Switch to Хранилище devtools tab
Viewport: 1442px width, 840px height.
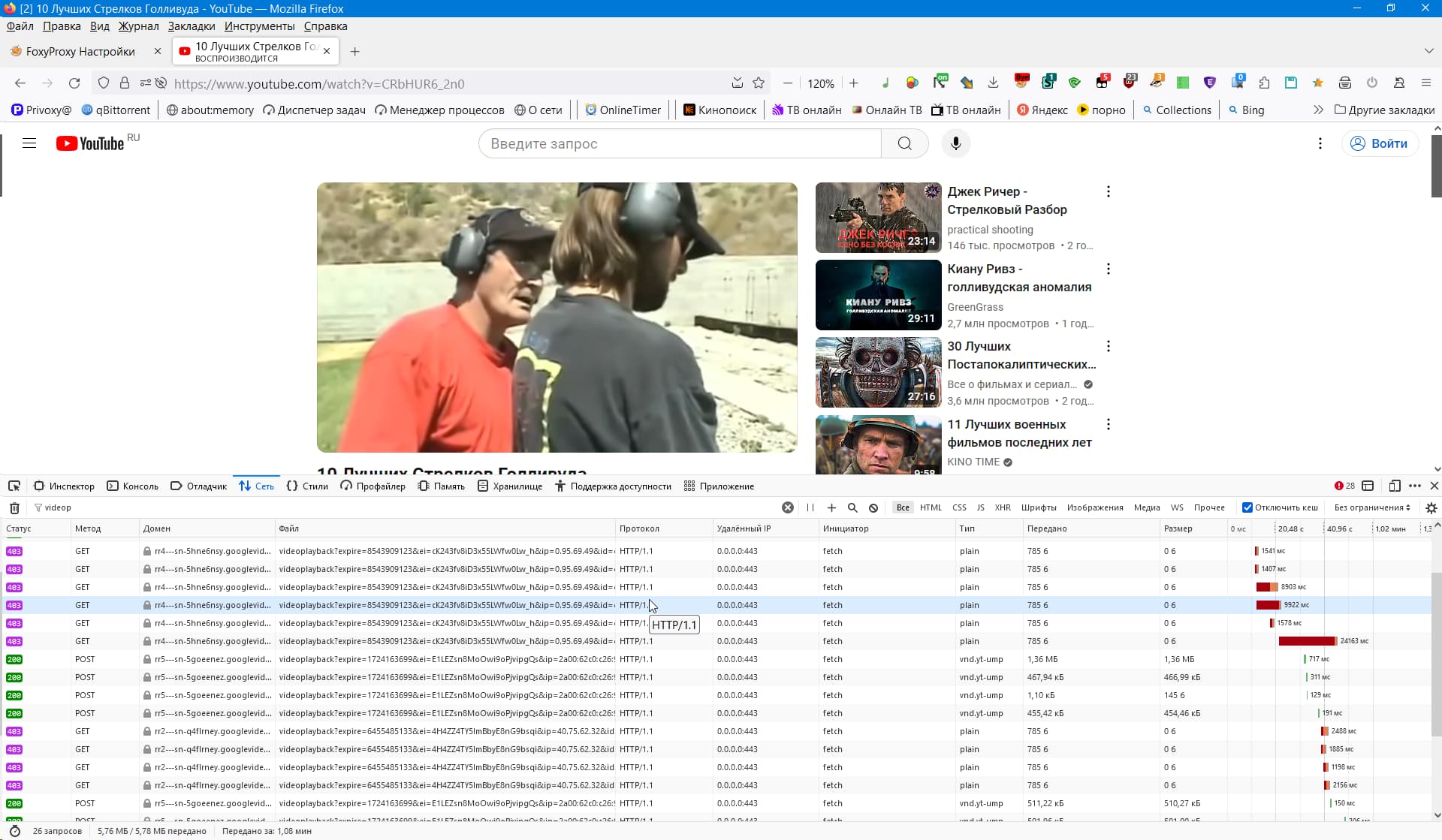510,486
